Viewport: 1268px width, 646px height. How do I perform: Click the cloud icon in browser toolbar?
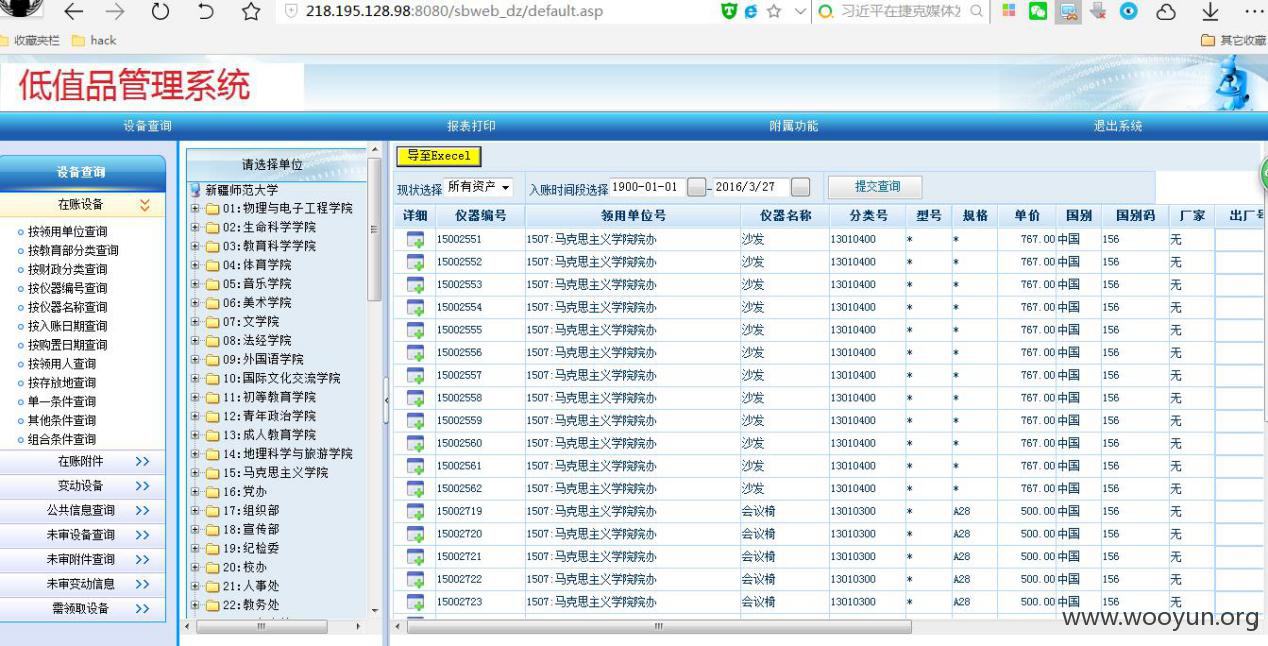coord(1166,12)
